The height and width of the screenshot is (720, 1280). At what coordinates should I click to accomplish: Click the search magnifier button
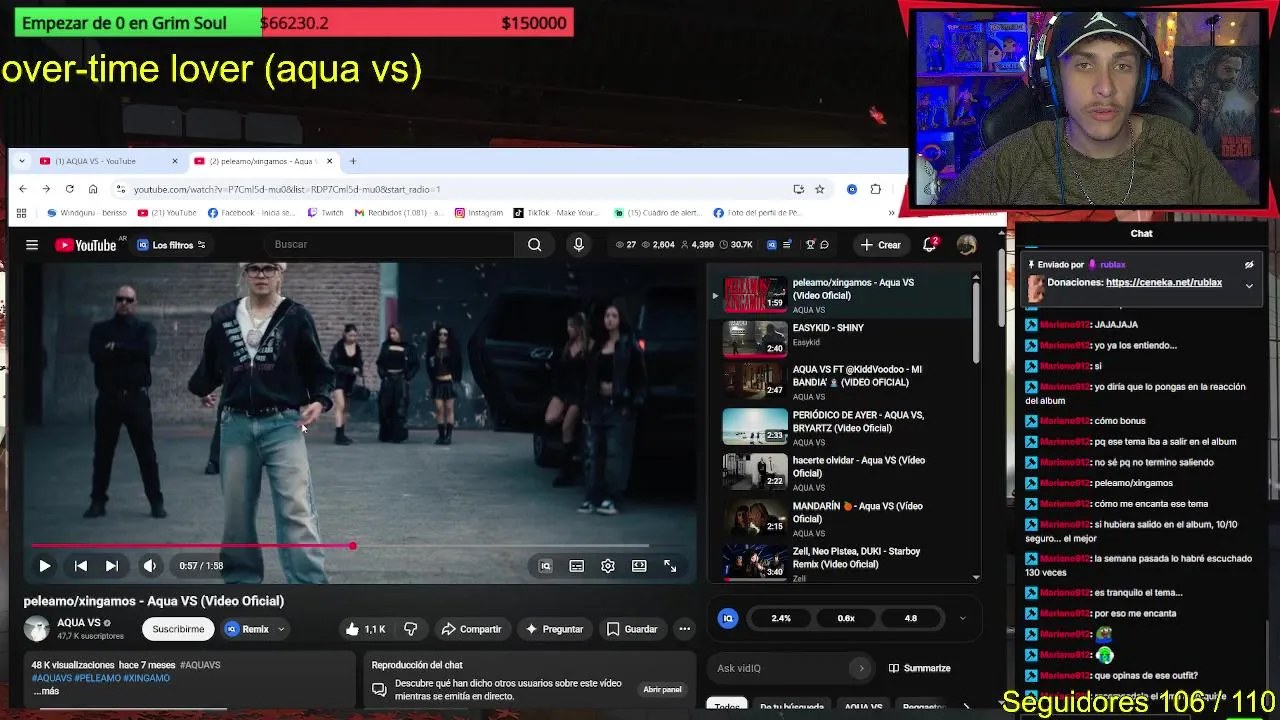tap(535, 245)
